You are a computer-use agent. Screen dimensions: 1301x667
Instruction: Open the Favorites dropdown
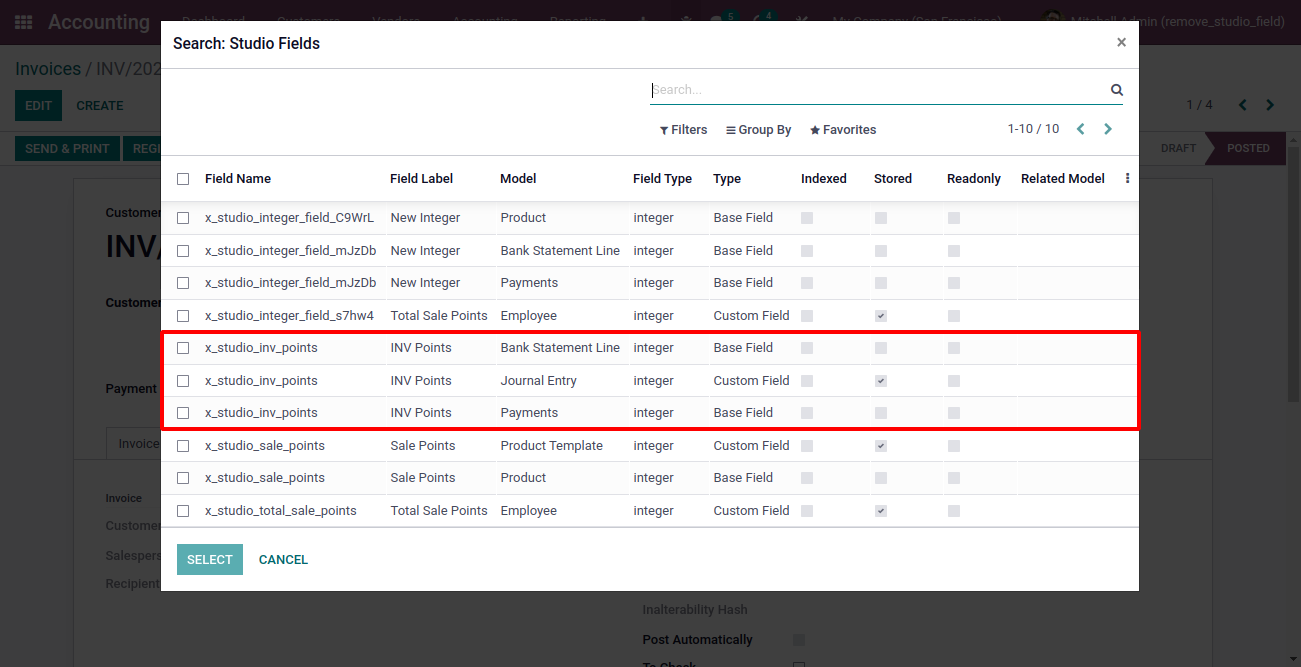pyautogui.click(x=843, y=130)
